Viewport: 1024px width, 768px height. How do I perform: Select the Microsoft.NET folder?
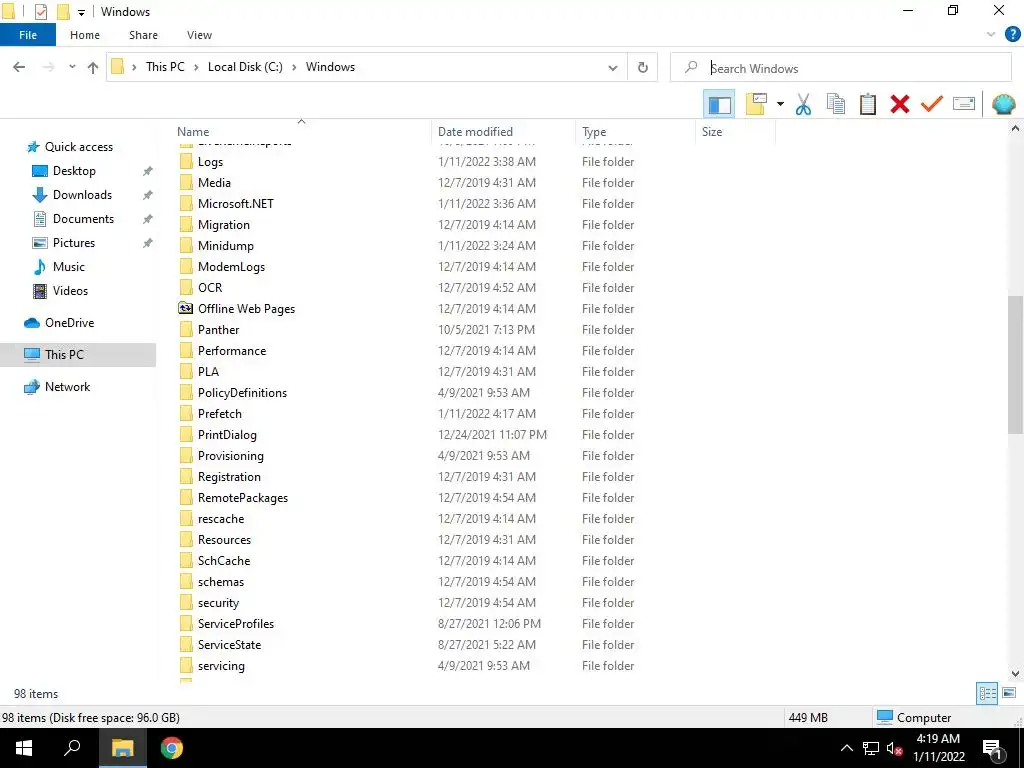[x=235, y=204]
